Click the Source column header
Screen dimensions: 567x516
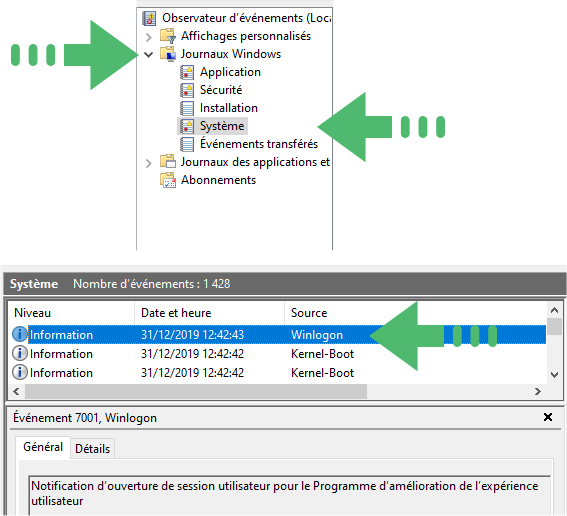click(x=415, y=313)
